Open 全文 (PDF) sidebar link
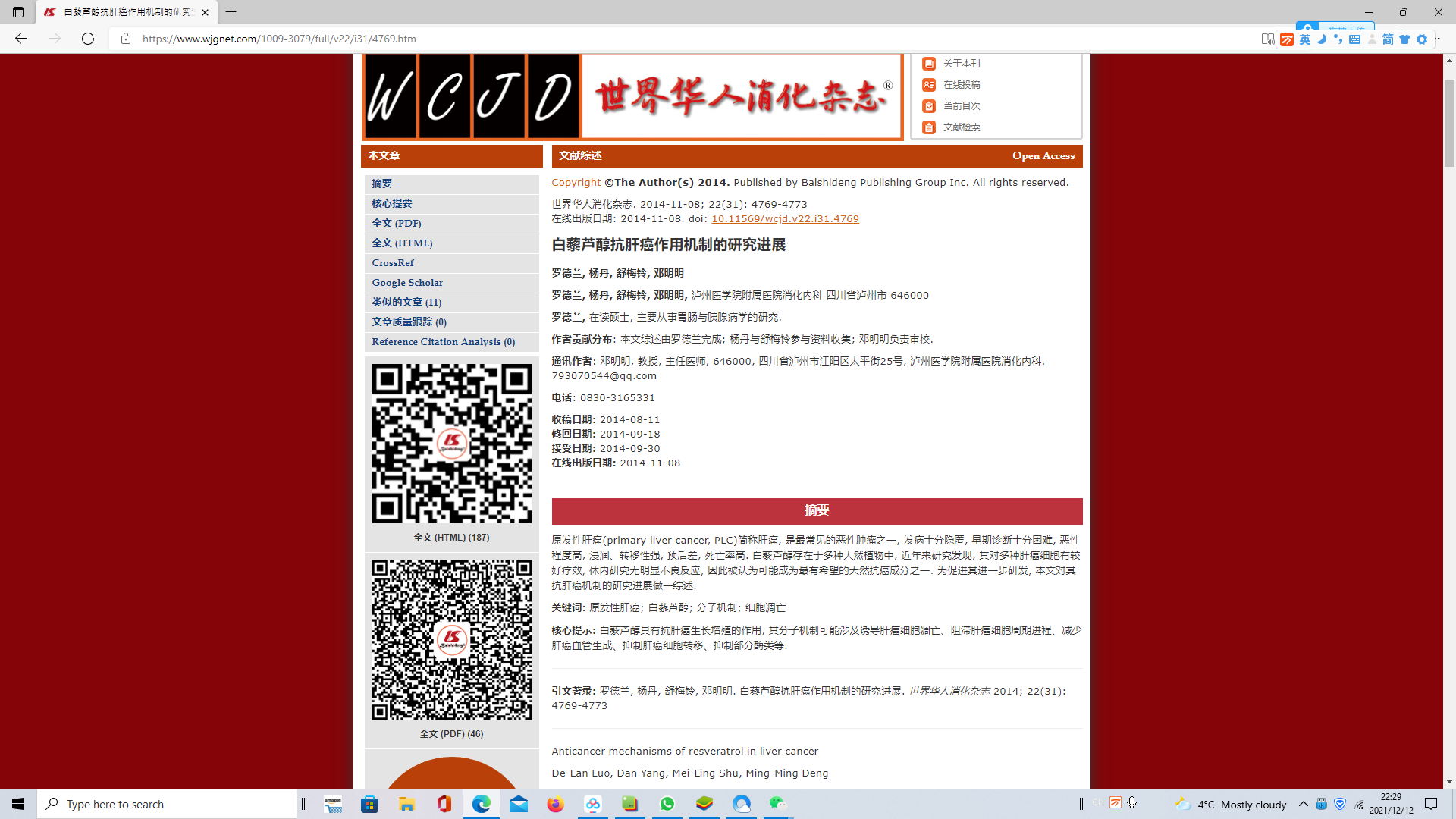 pyautogui.click(x=397, y=223)
